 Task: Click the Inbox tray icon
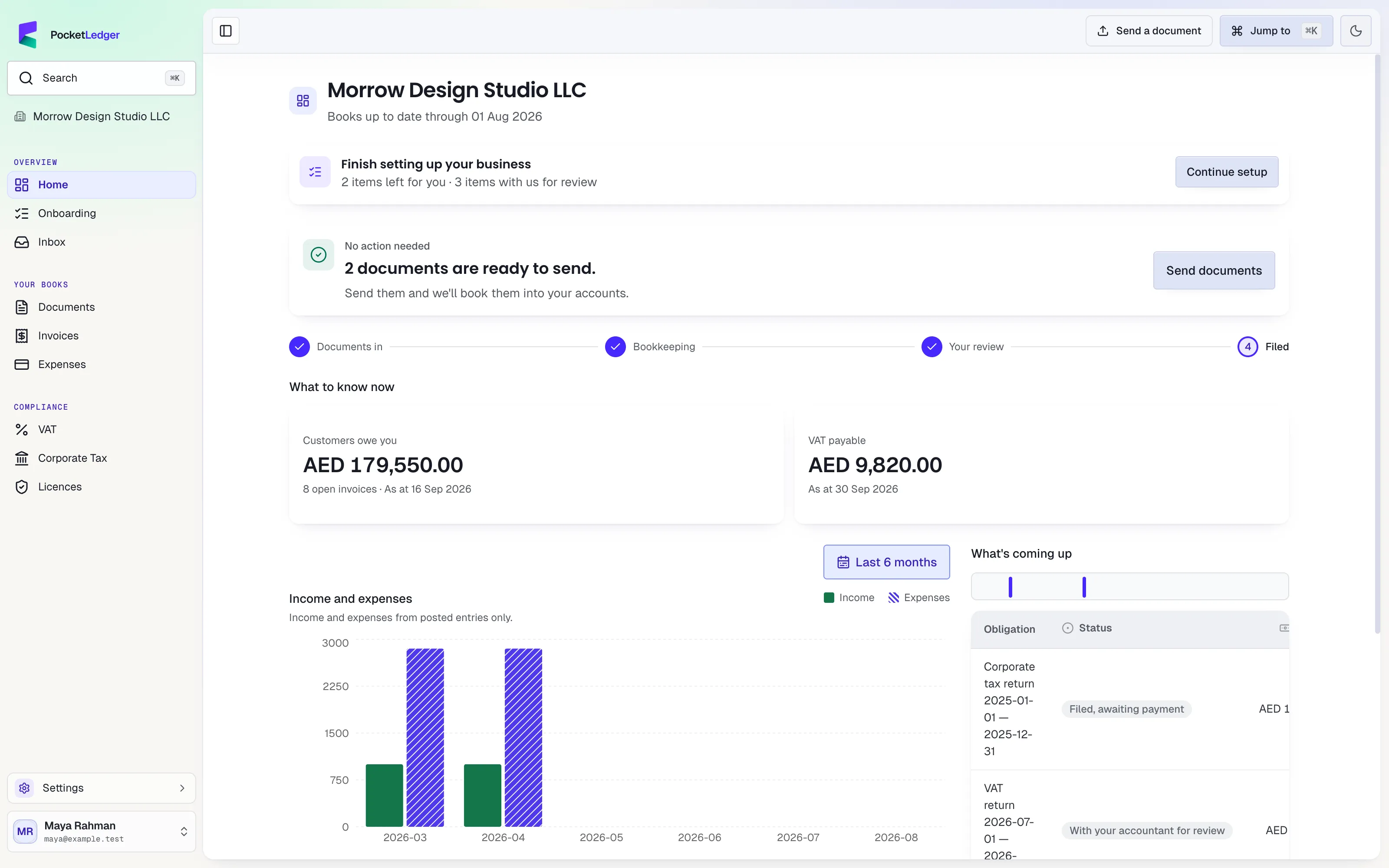tap(22, 242)
